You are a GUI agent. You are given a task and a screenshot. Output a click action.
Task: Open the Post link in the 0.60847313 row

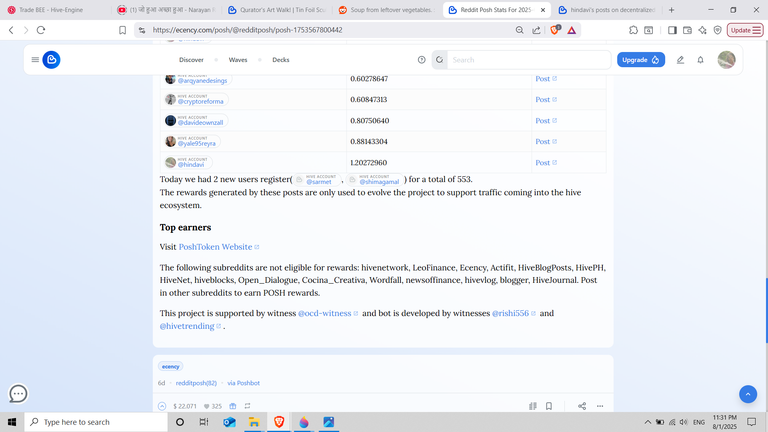[546, 99]
